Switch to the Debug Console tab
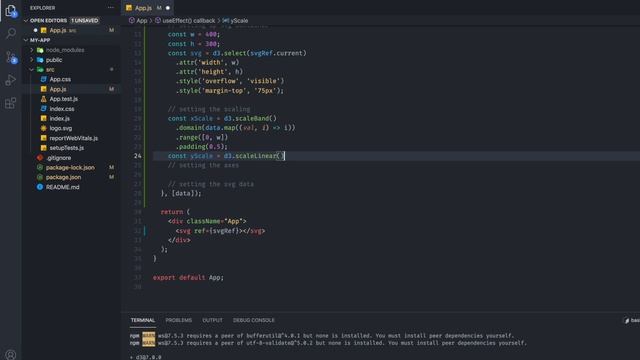This screenshot has width=640, height=360. click(x=254, y=320)
